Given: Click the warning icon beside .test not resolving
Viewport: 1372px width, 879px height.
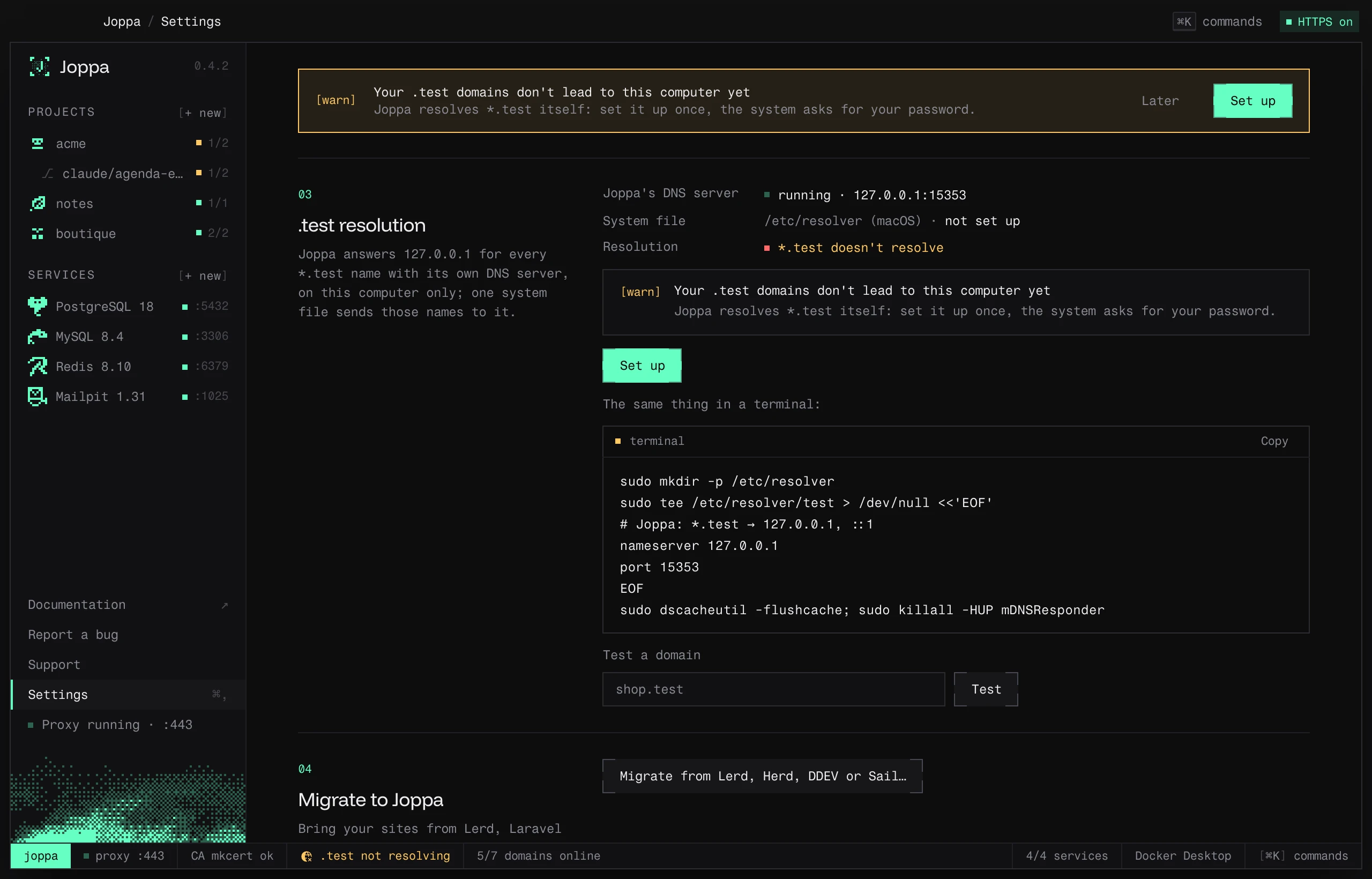Looking at the screenshot, I should (307, 856).
